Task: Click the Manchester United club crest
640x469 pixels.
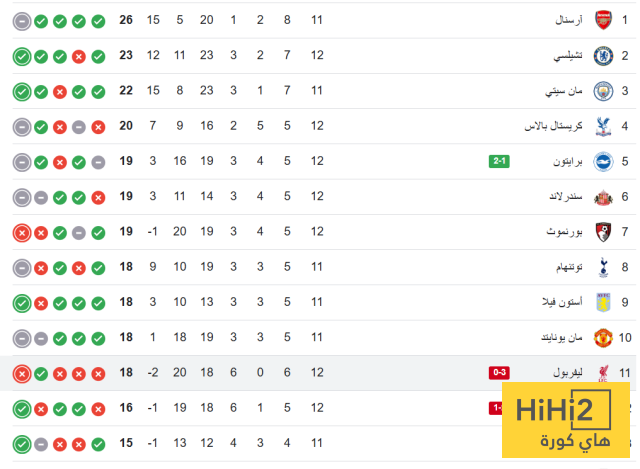Action: [x=603, y=337]
